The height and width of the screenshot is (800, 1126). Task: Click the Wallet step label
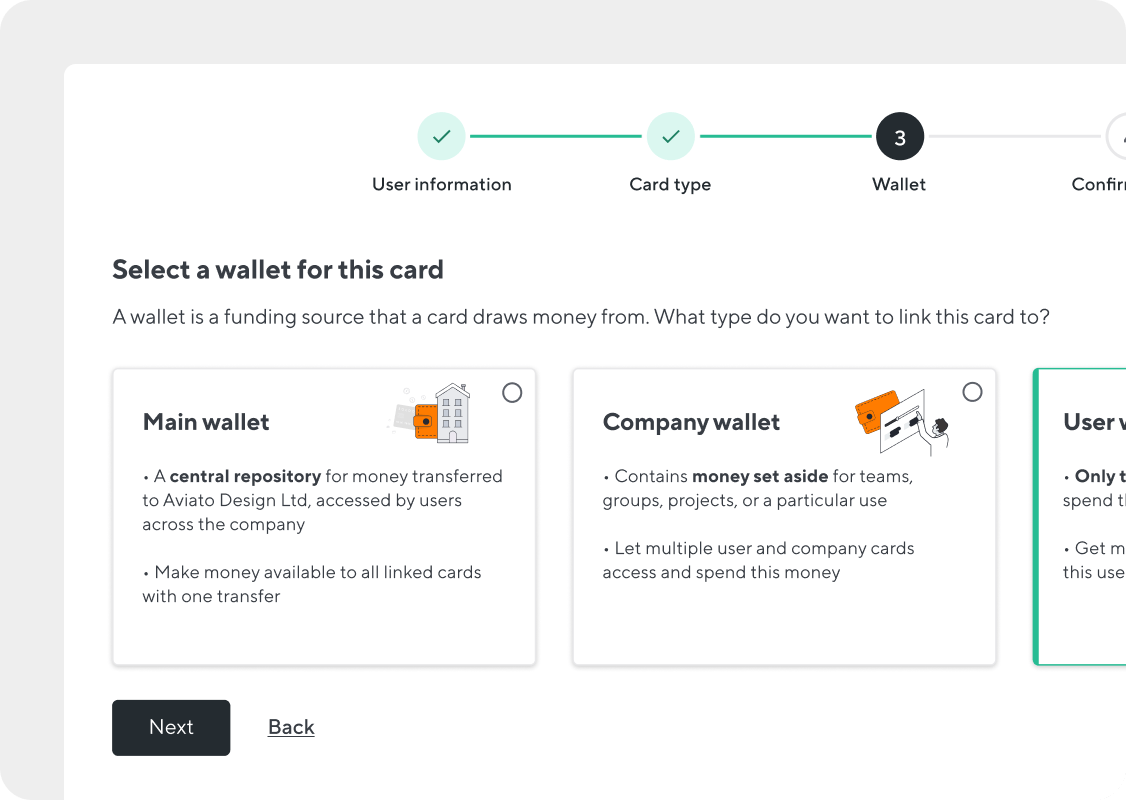[899, 184]
